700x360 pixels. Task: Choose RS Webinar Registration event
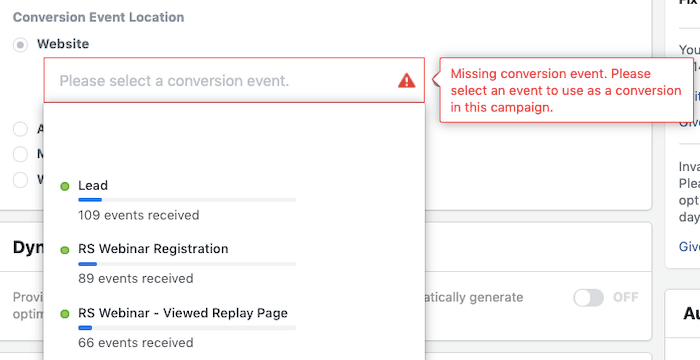234,264
